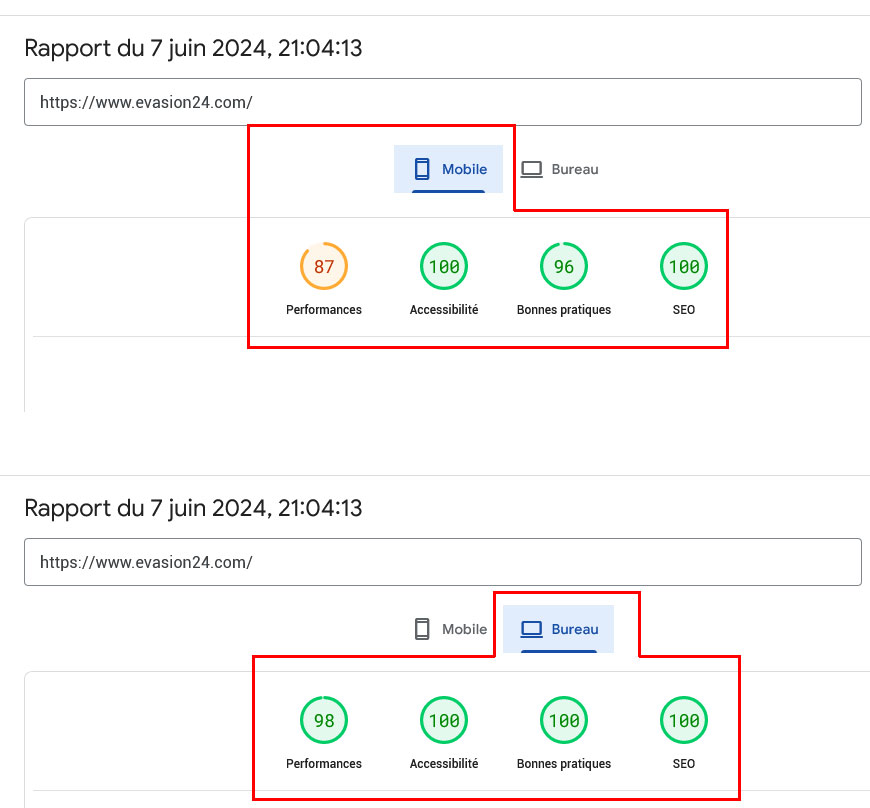Click the Accessibilité label in the mobile report

[444, 310]
